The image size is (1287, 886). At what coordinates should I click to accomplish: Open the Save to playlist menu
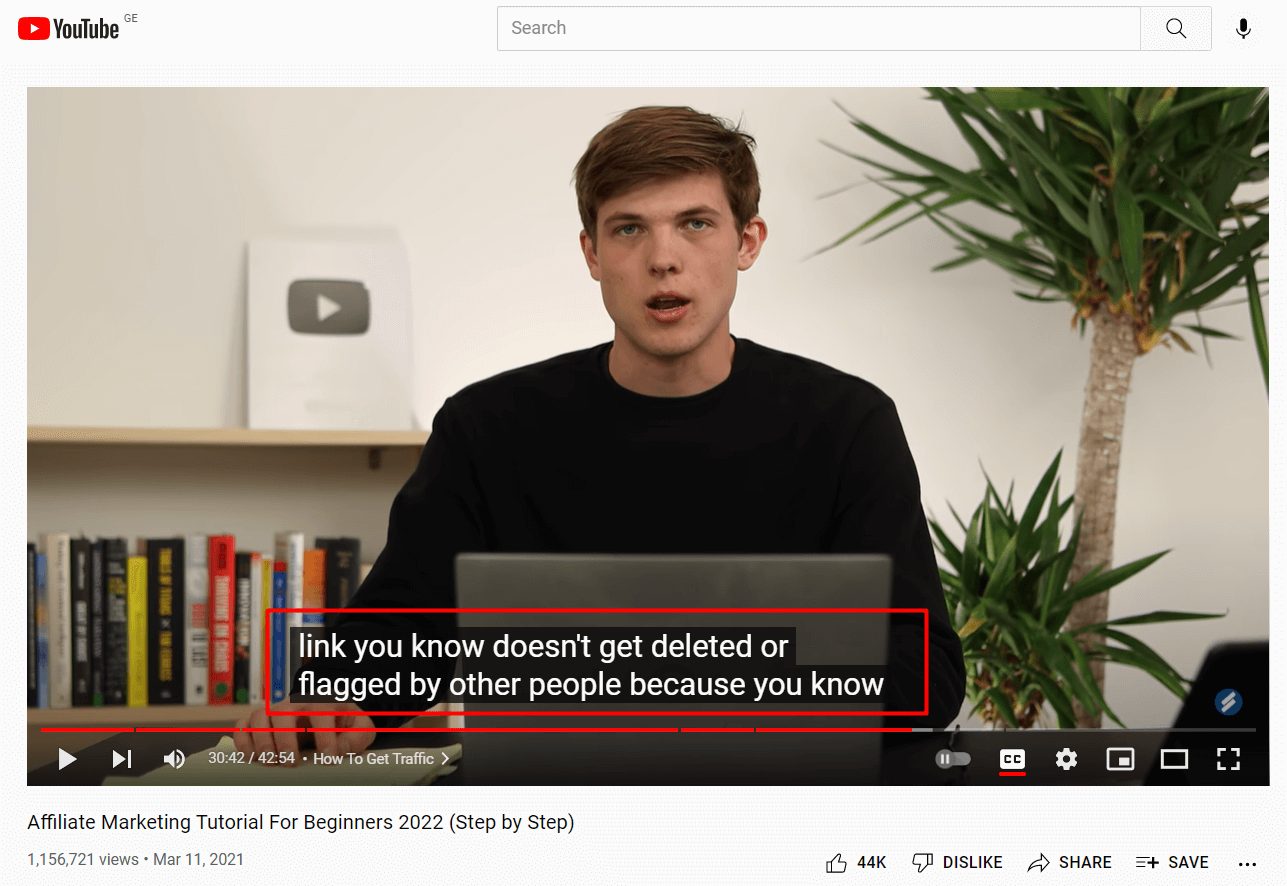click(1172, 862)
